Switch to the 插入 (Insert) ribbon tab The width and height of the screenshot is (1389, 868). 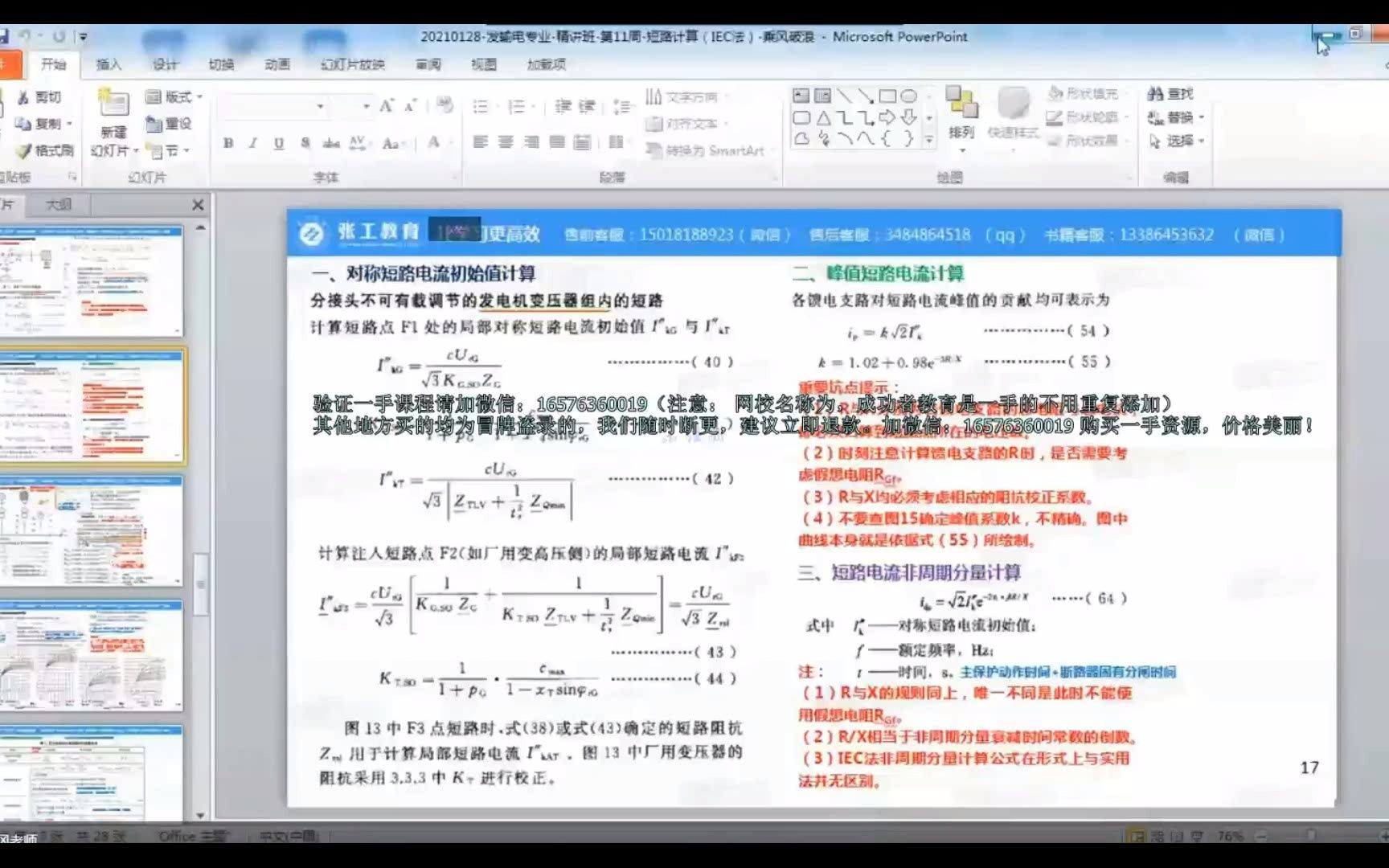pos(110,64)
